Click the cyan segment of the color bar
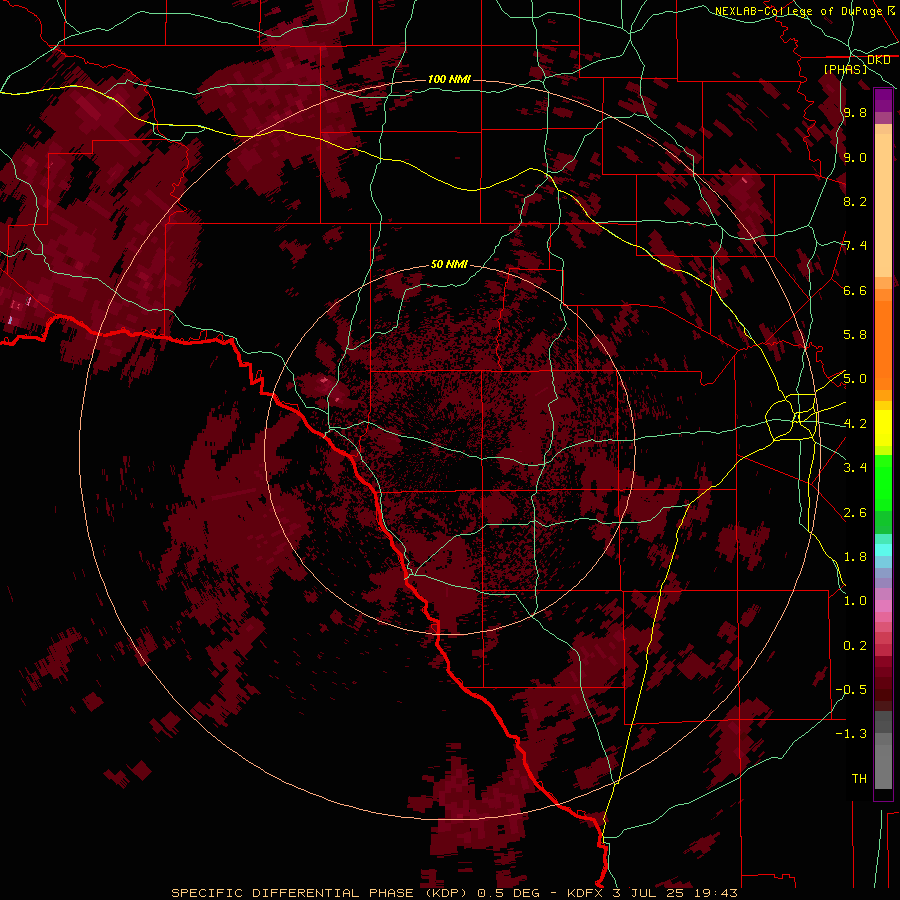 pyautogui.click(x=883, y=550)
